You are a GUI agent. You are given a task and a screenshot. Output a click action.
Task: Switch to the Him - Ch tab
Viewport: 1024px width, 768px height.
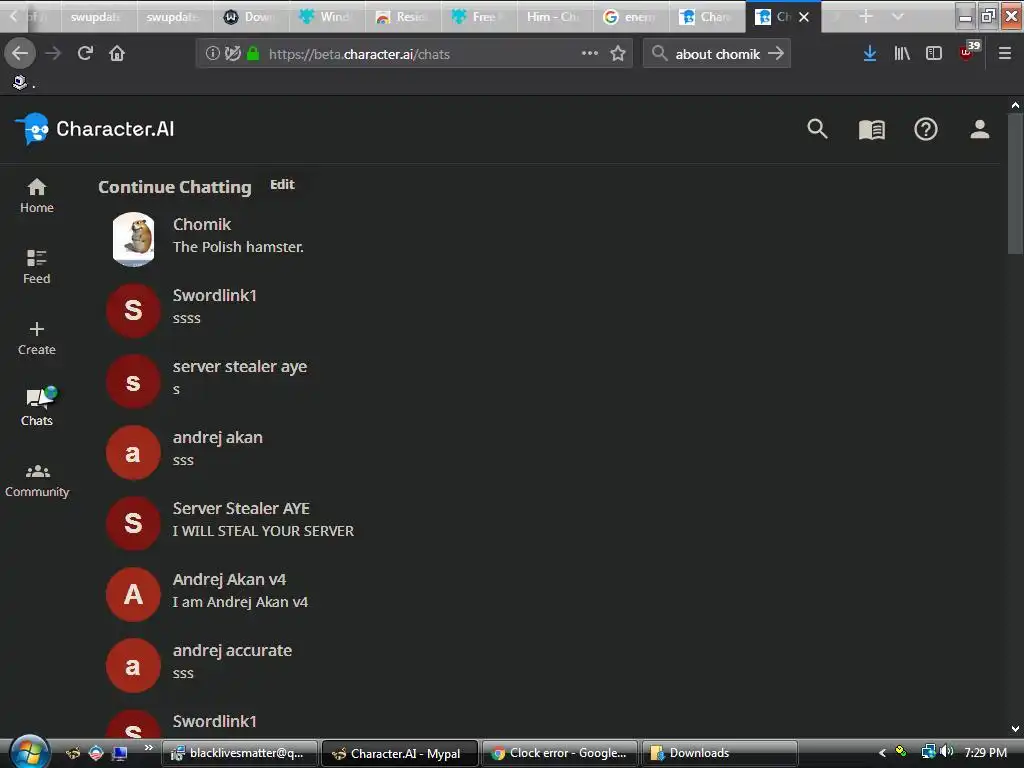coord(554,17)
